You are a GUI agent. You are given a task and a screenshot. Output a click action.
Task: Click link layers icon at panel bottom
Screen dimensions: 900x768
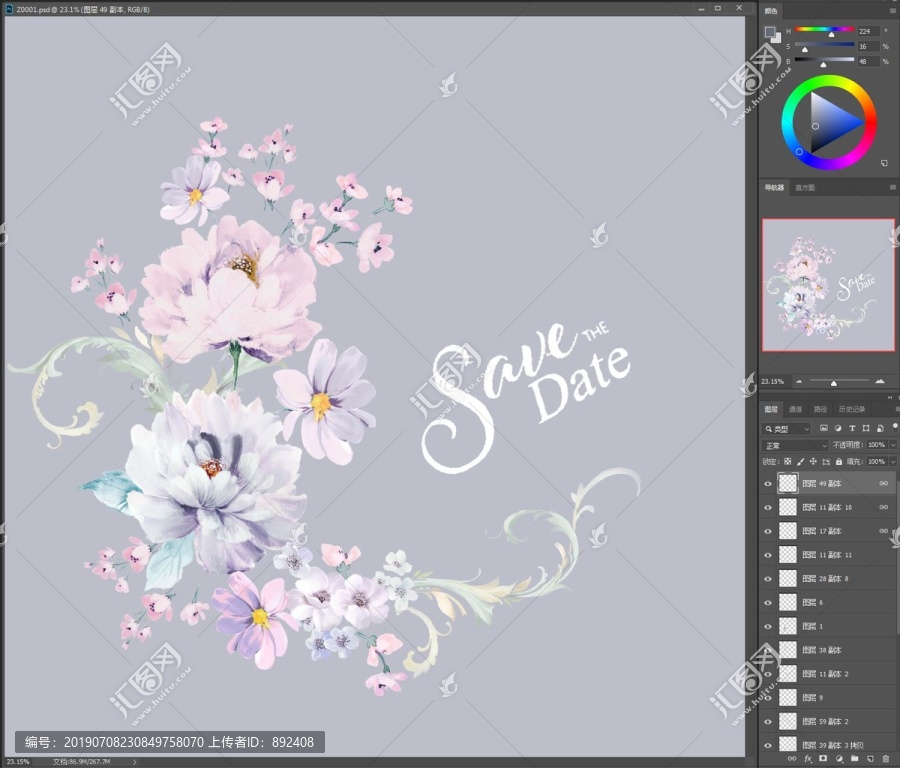pyautogui.click(x=792, y=759)
